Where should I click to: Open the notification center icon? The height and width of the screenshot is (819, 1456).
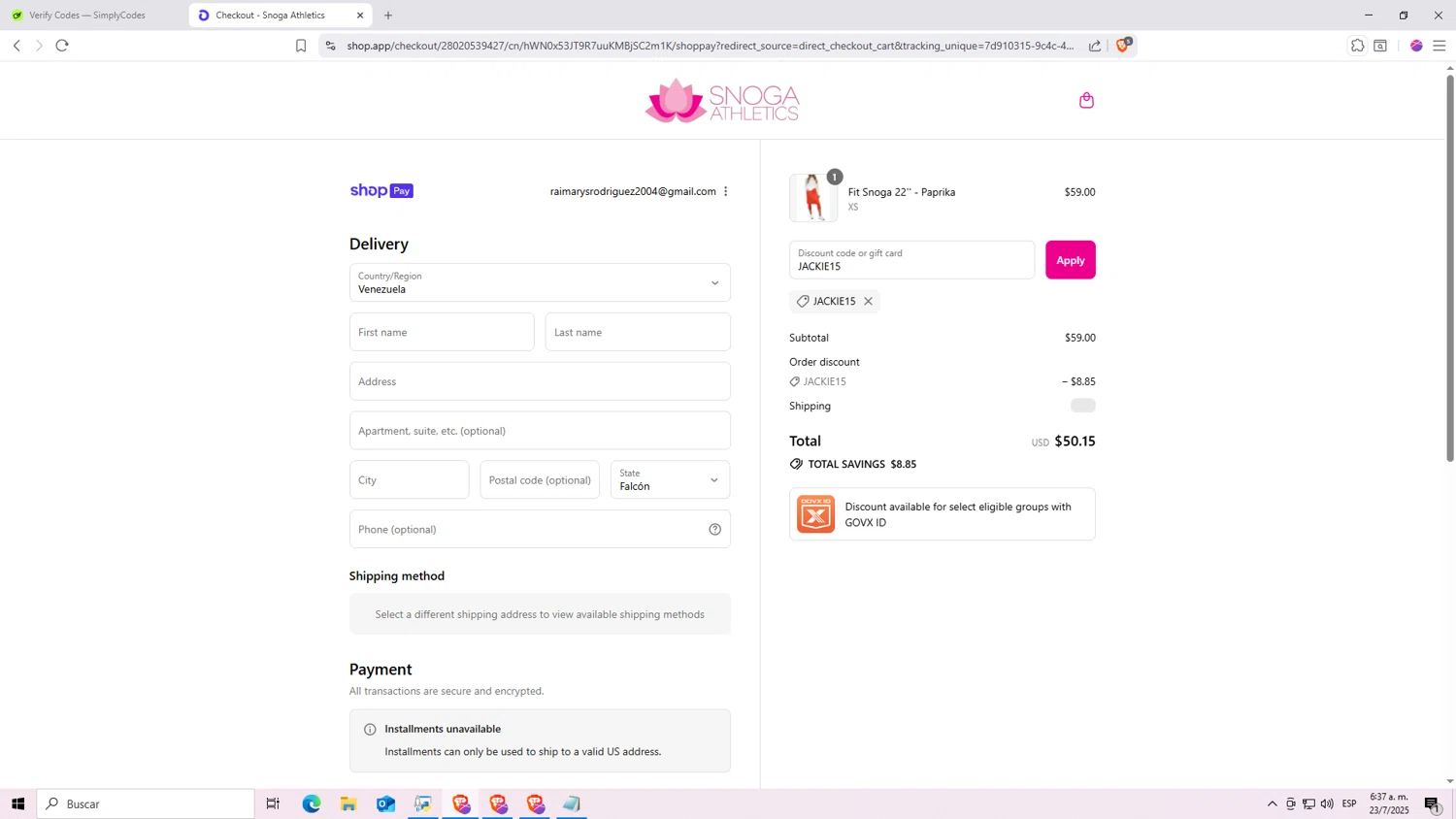[1433, 803]
